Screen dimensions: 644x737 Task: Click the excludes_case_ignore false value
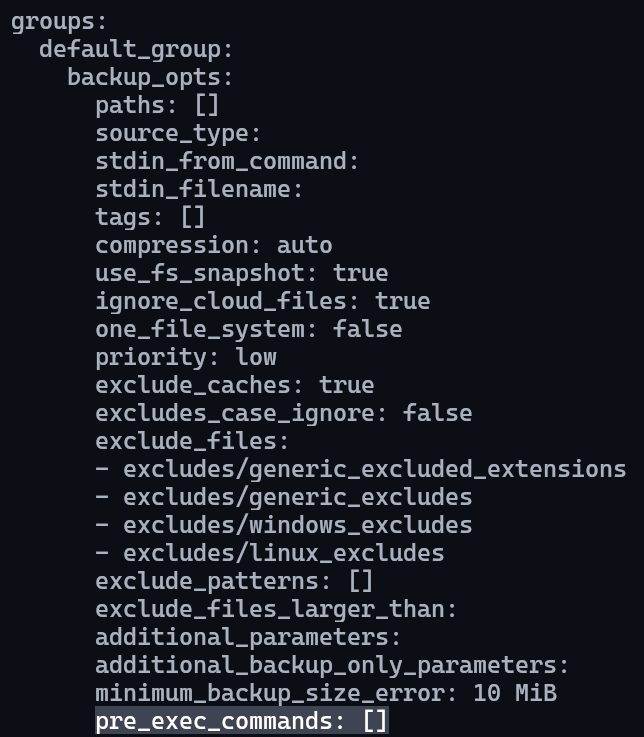438,414
